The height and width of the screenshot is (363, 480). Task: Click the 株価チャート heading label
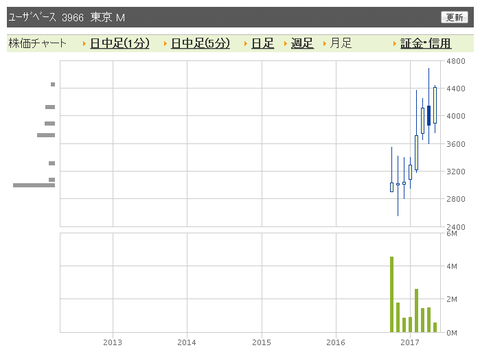pyautogui.click(x=37, y=43)
